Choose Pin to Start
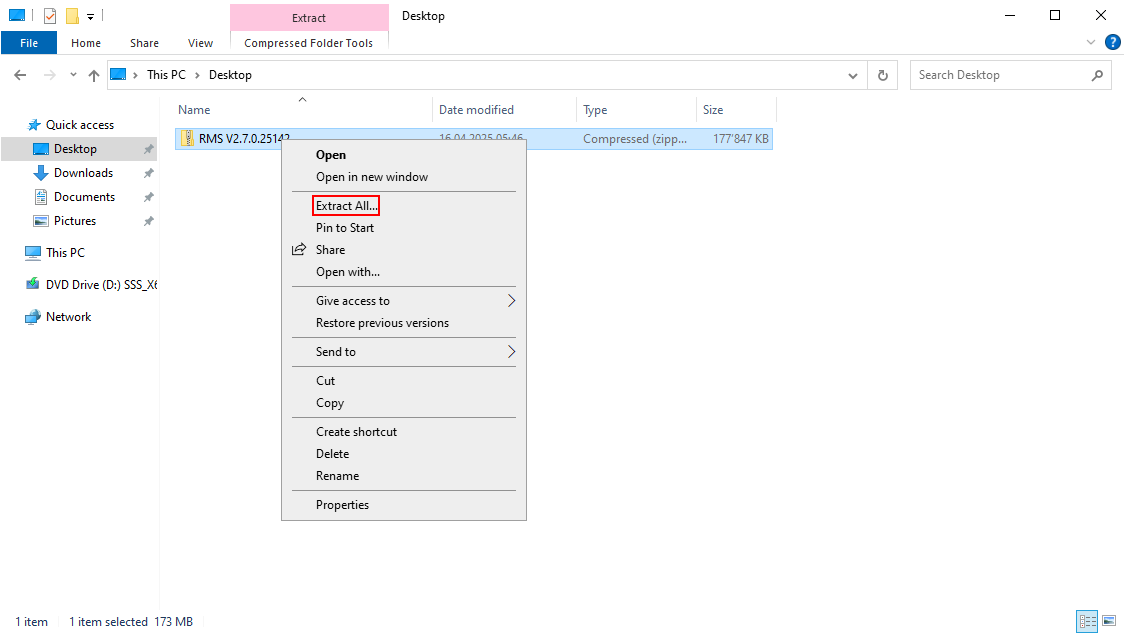This screenshot has height=634, width=1125. 404,228
